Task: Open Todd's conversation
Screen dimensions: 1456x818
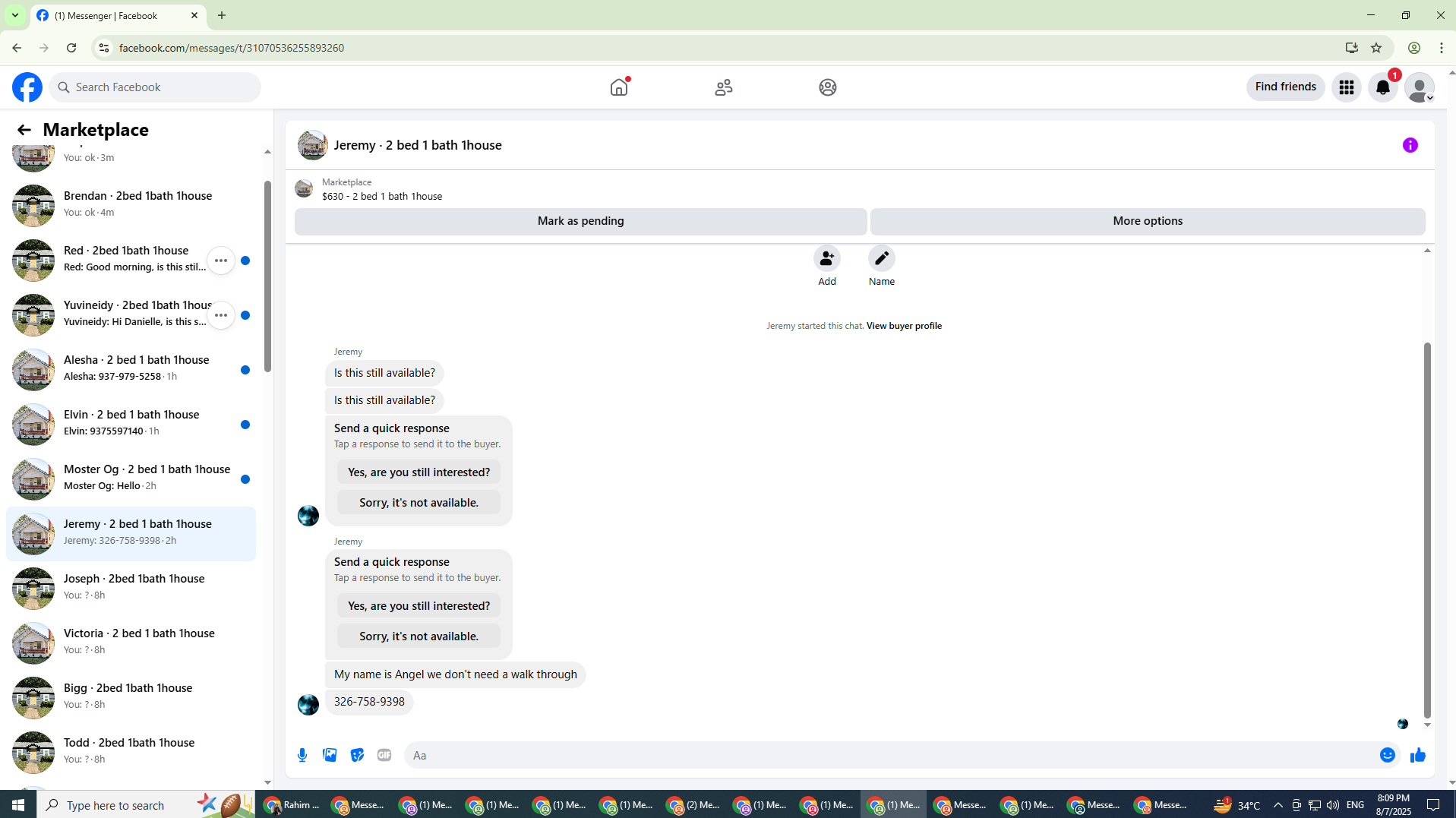Action: coord(131,753)
